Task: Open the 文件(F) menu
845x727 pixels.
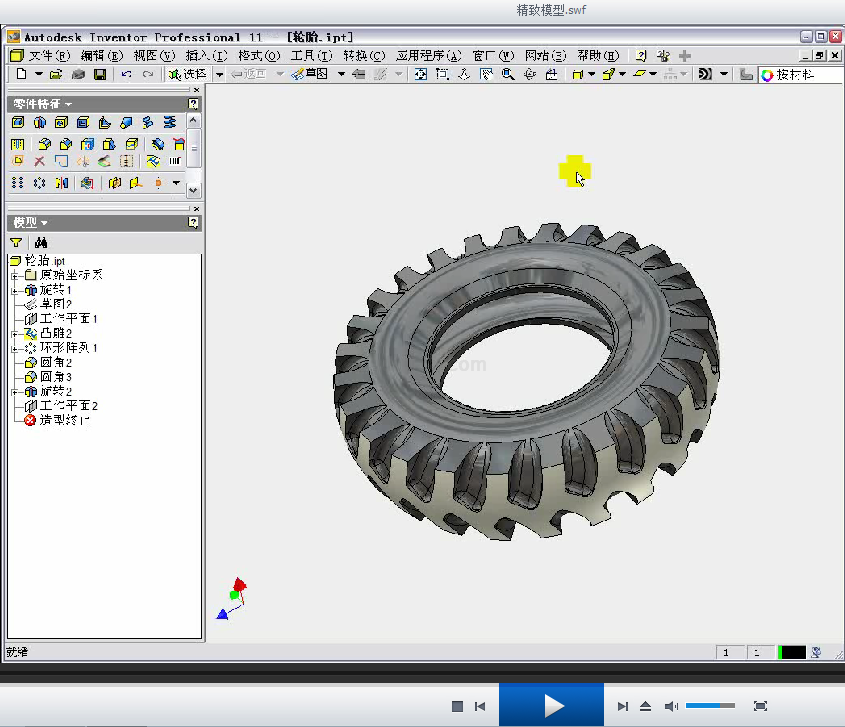Action: tap(48, 55)
